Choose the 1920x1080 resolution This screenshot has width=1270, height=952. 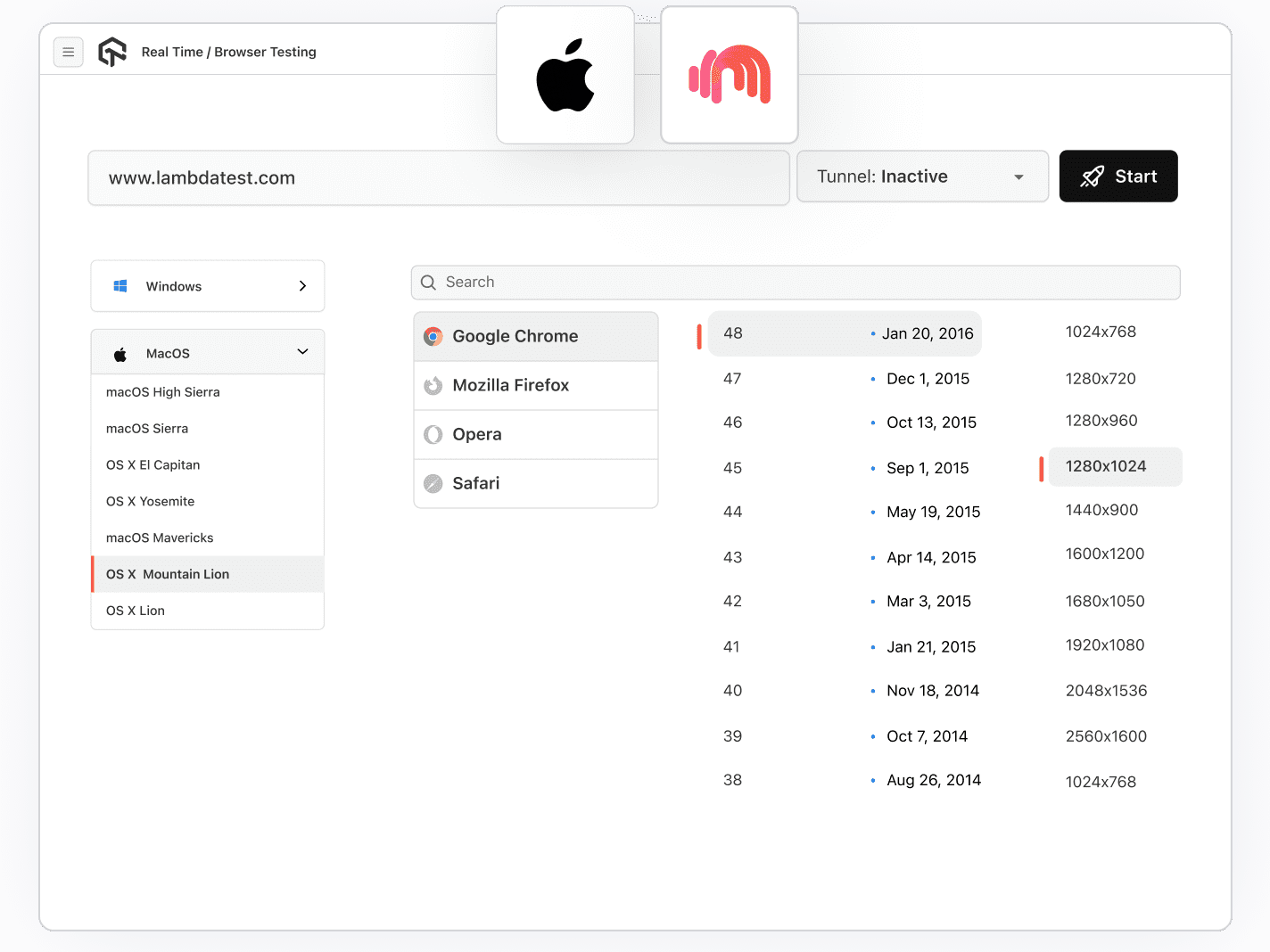pyautogui.click(x=1105, y=645)
